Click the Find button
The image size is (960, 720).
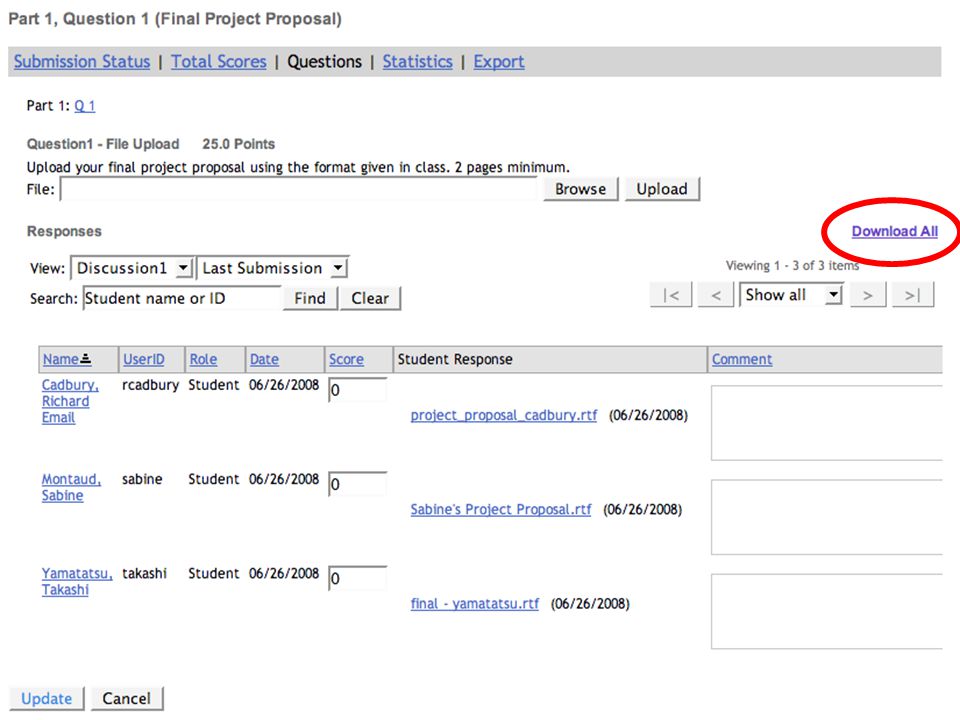(310, 298)
